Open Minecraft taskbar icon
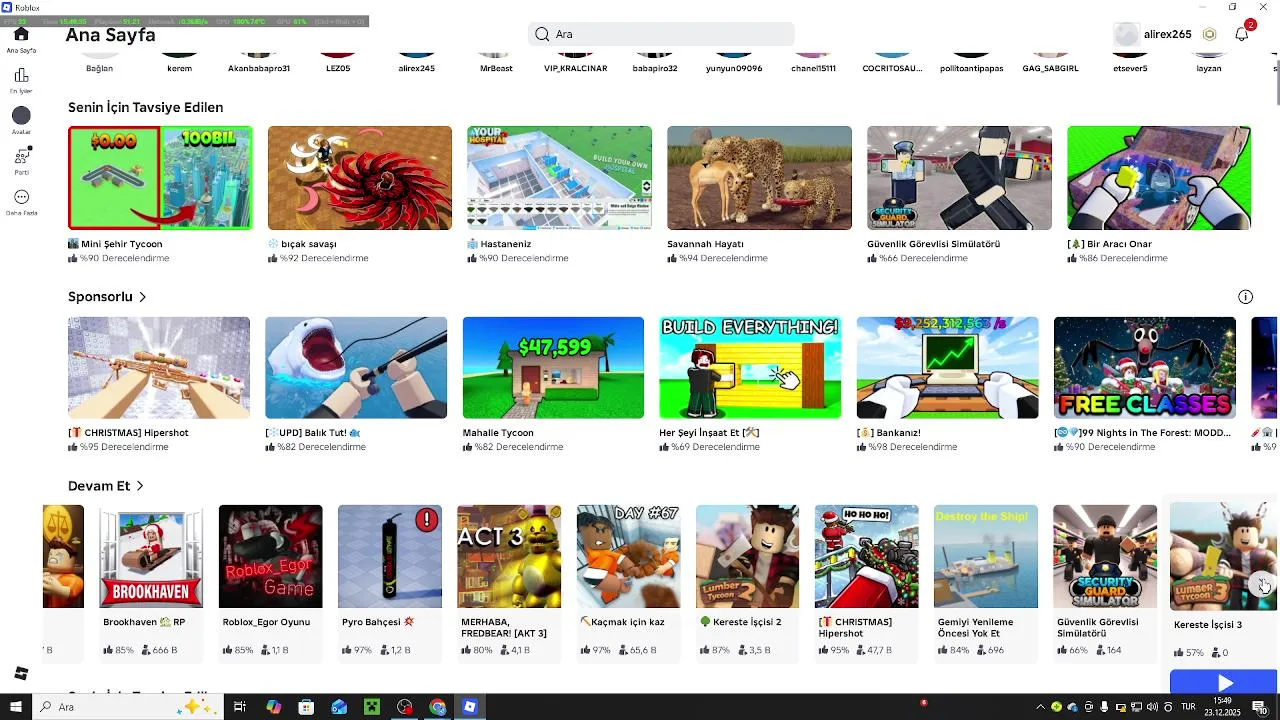 pyautogui.click(x=372, y=707)
